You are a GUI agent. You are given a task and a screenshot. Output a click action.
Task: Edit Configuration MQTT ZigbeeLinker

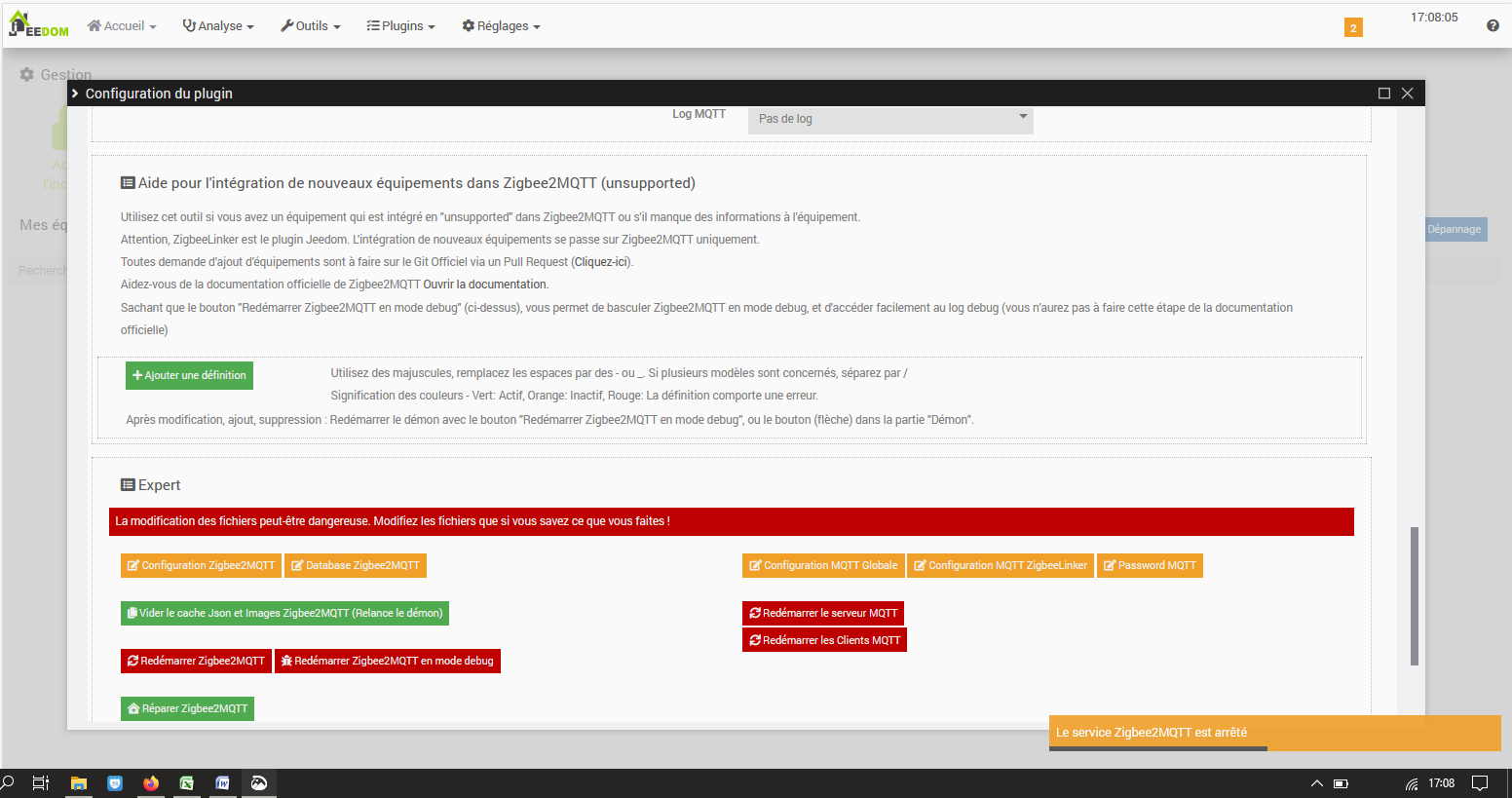click(1001, 565)
